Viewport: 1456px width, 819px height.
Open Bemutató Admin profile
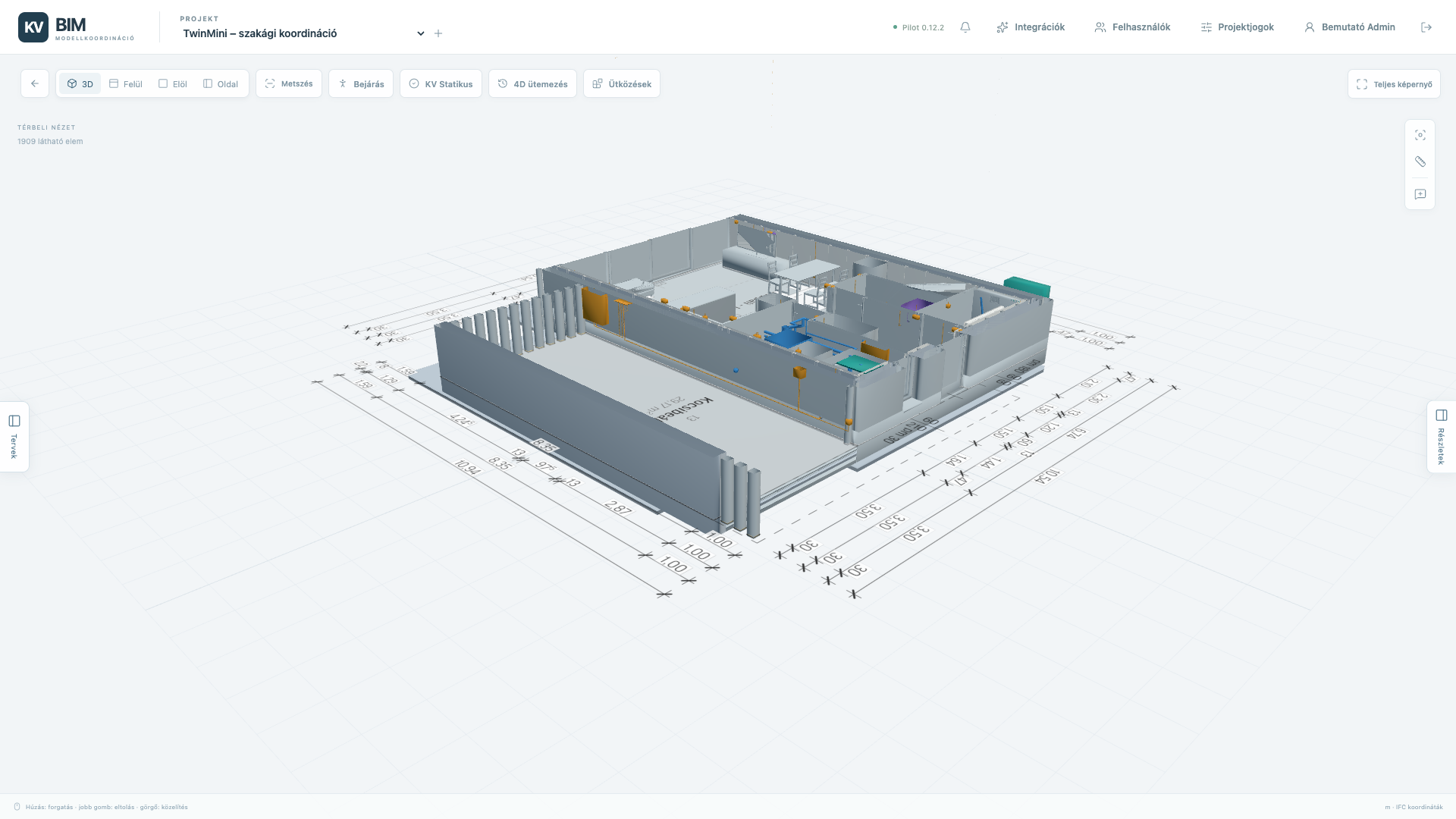click(x=1350, y=27)
